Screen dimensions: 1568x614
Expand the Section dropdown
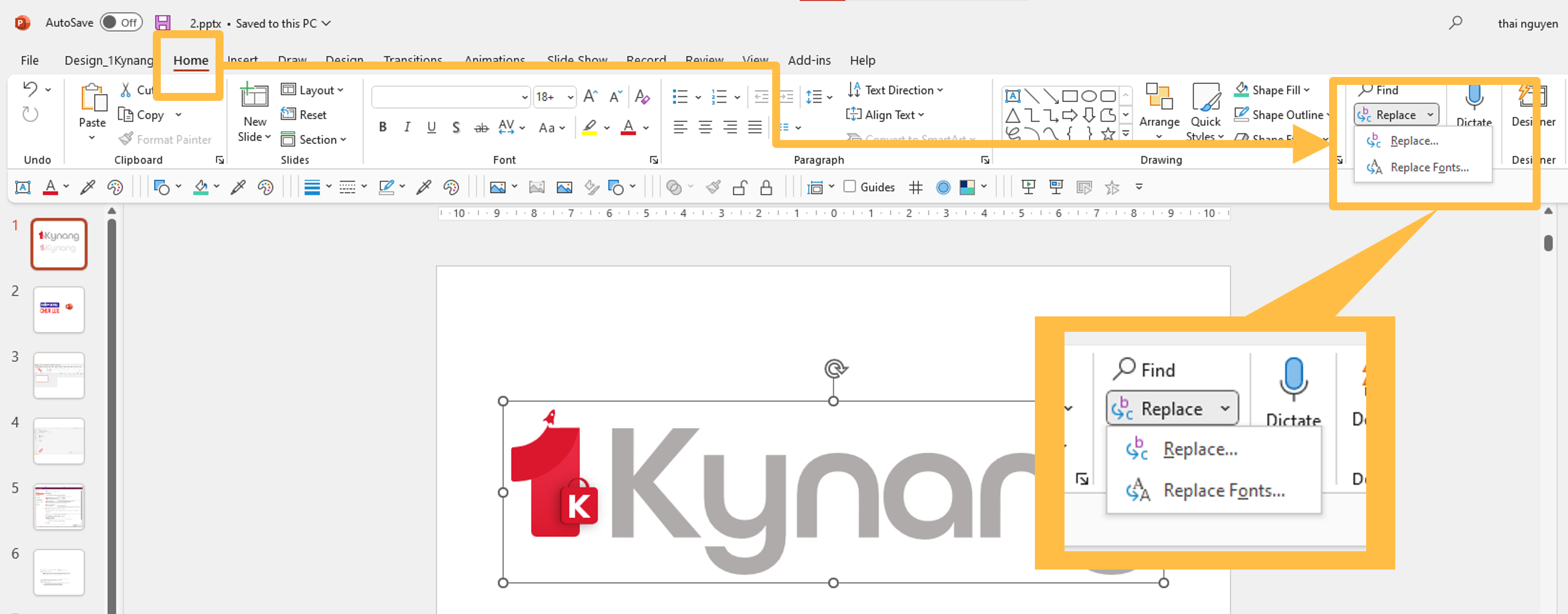(314, 139)
